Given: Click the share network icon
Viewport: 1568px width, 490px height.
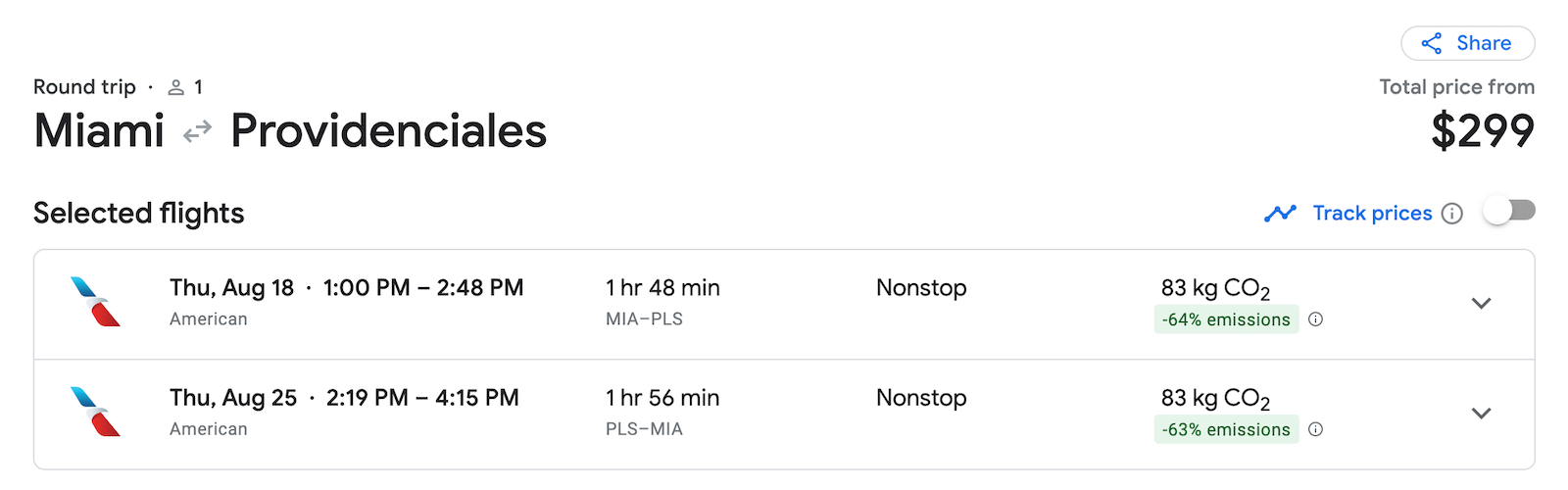Looking at the screenshot, I should 1432,43.
